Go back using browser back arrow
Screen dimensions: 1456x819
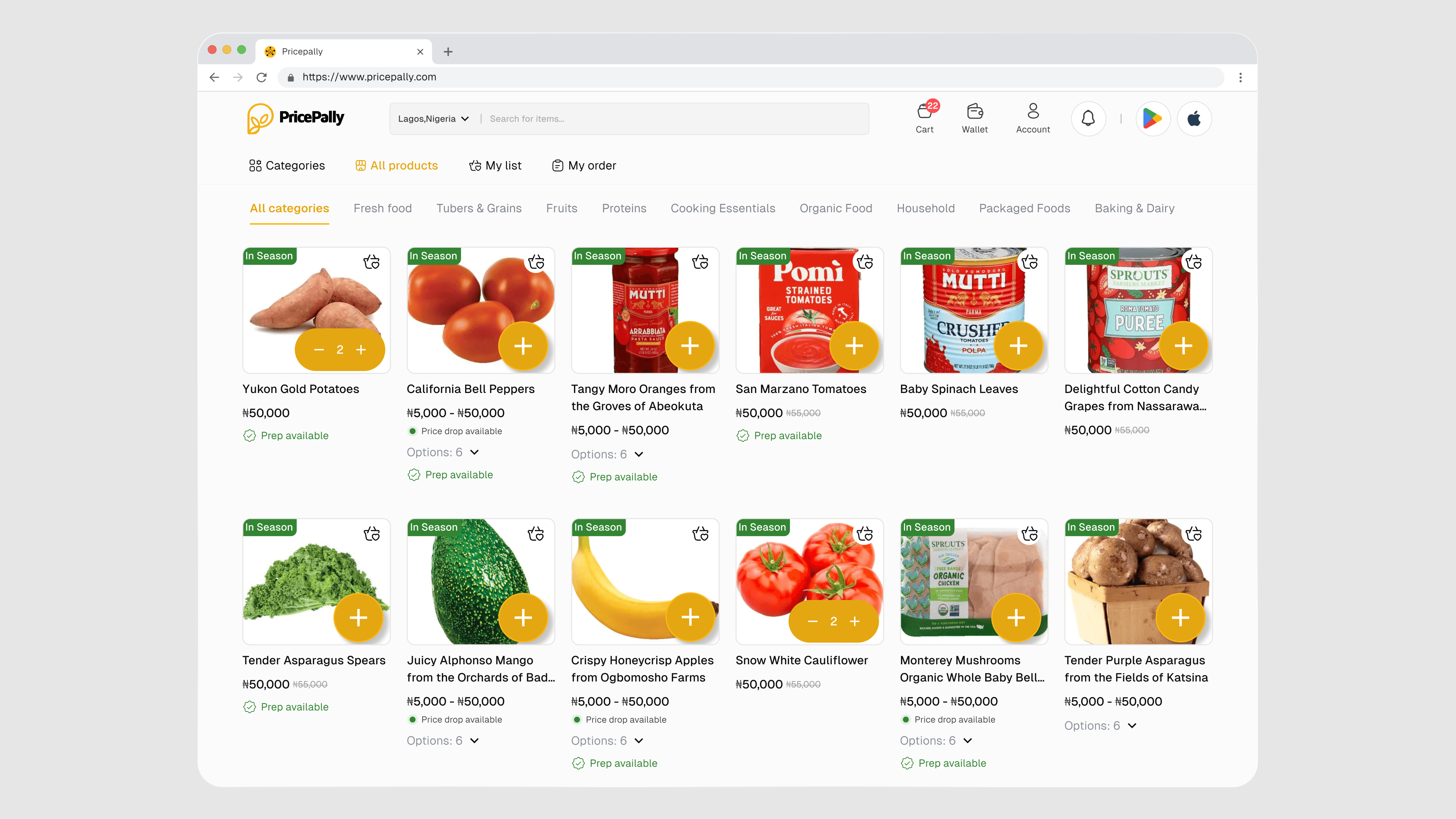coord(214,78)
